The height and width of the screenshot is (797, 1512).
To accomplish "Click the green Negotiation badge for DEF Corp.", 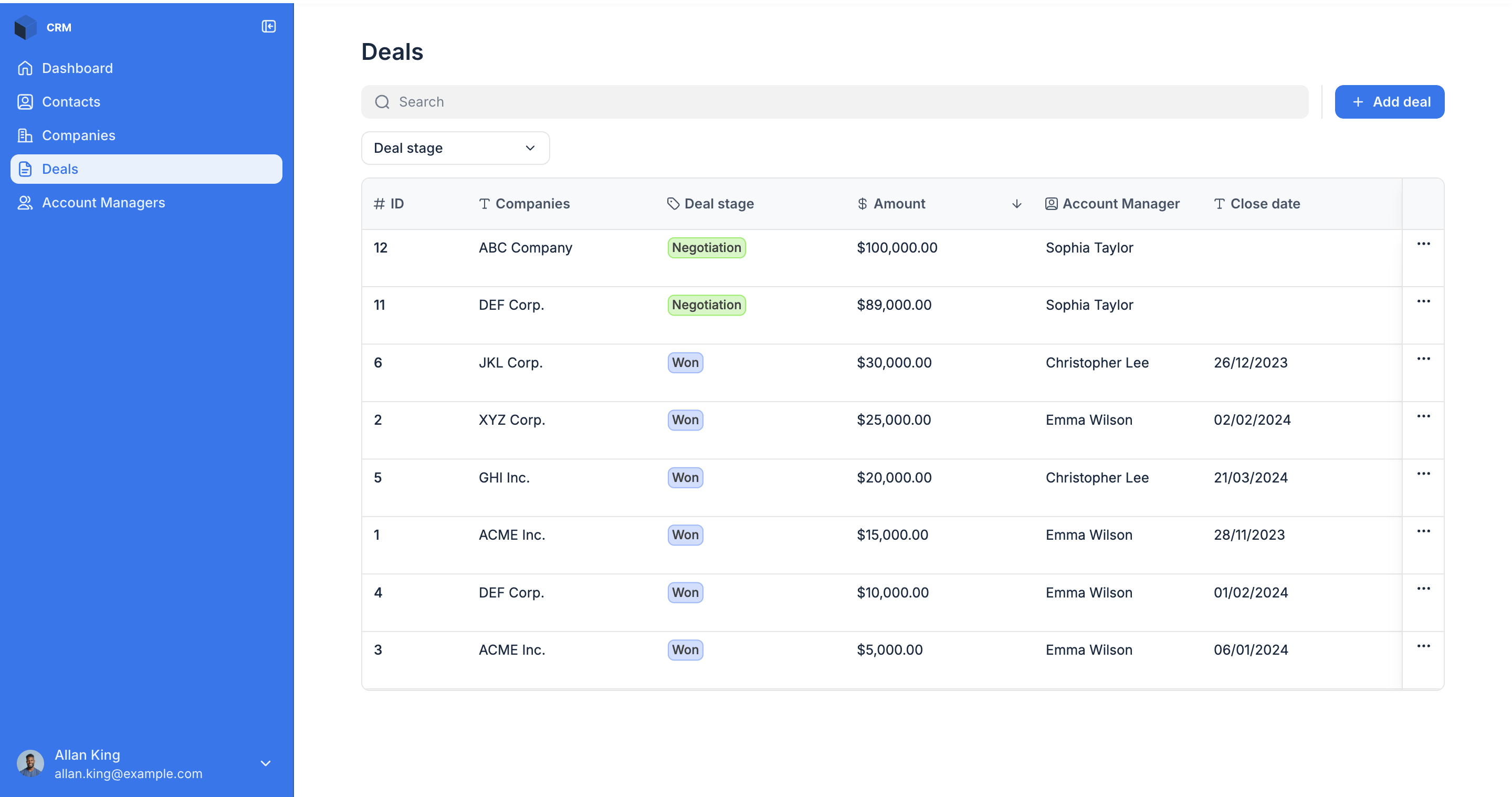I will 706,305.
